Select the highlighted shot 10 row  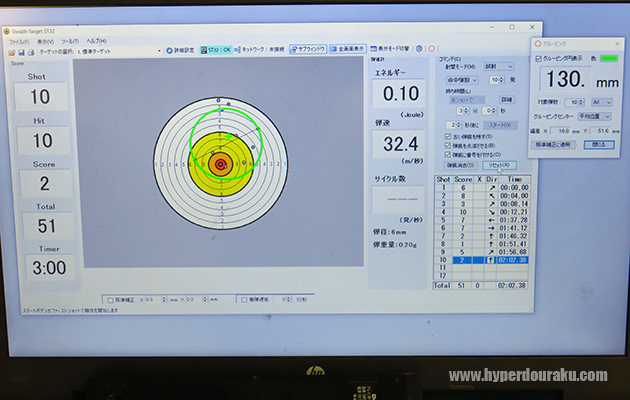[482, 260]
